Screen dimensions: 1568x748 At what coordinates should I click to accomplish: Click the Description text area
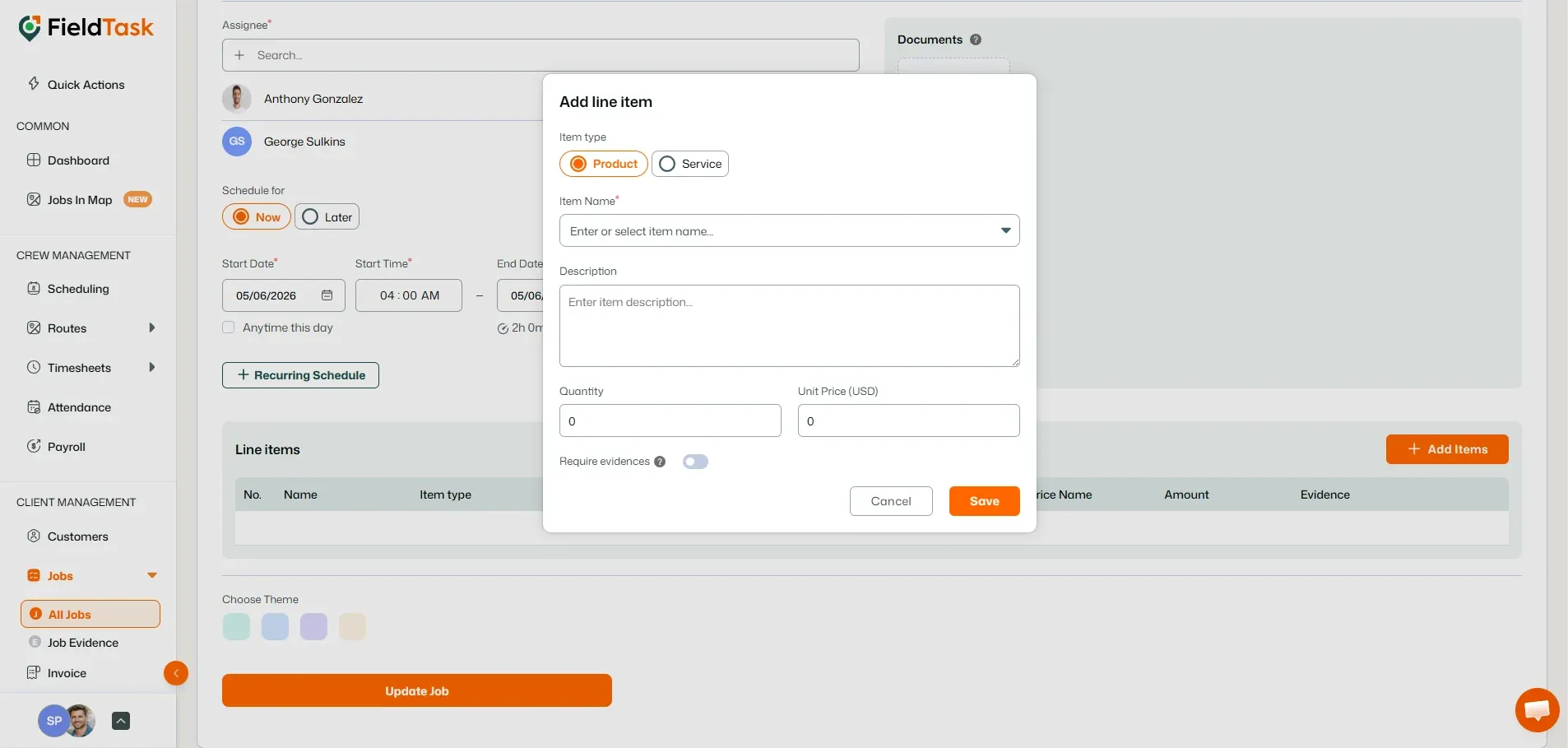tap(790, 326)
